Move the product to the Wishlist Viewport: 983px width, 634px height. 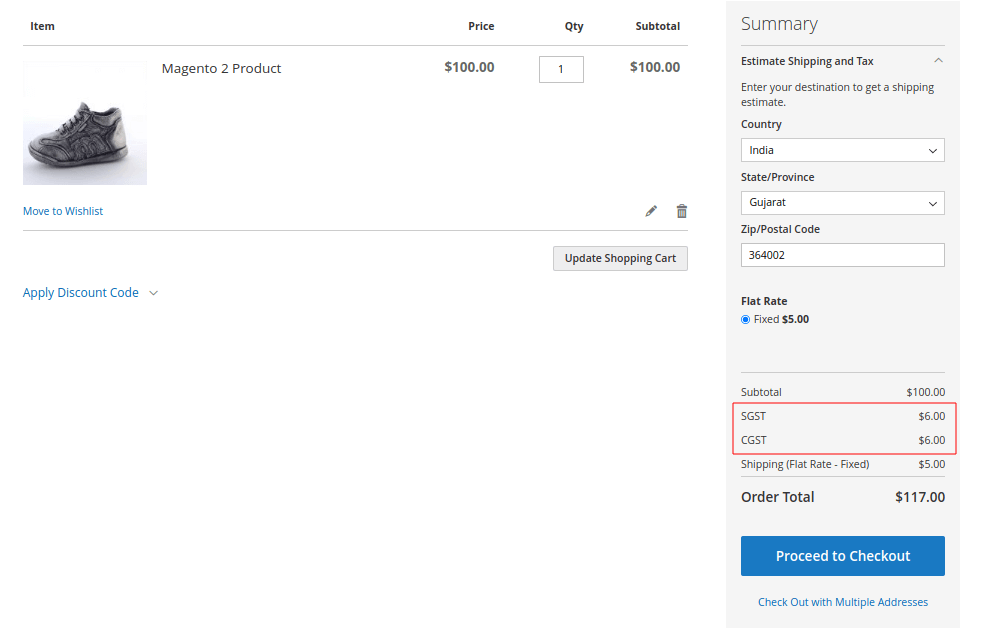pyautogui.click(x=62, y=211)
